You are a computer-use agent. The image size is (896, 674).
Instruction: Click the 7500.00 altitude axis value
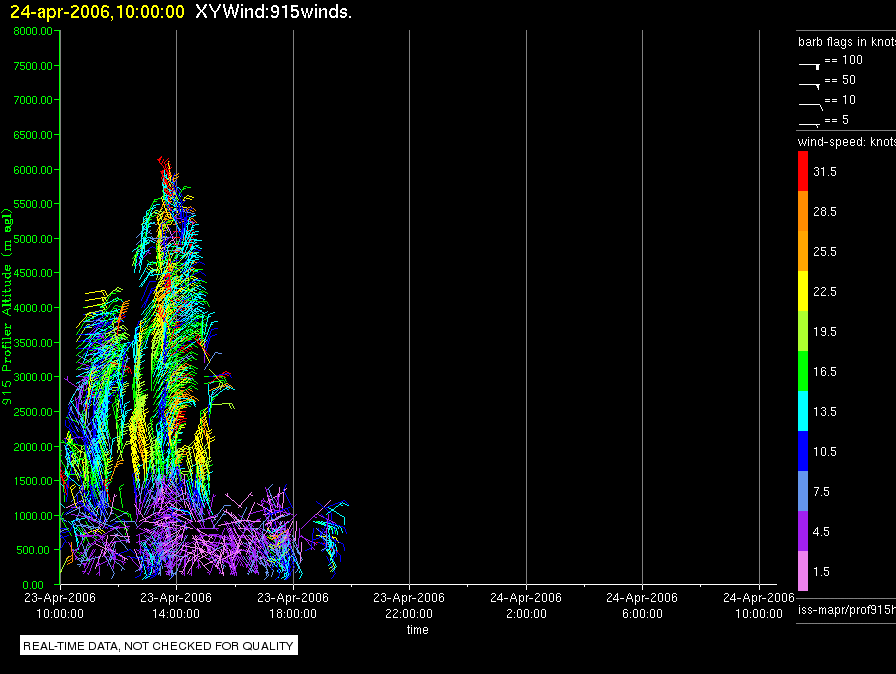(x=33, y=66)
